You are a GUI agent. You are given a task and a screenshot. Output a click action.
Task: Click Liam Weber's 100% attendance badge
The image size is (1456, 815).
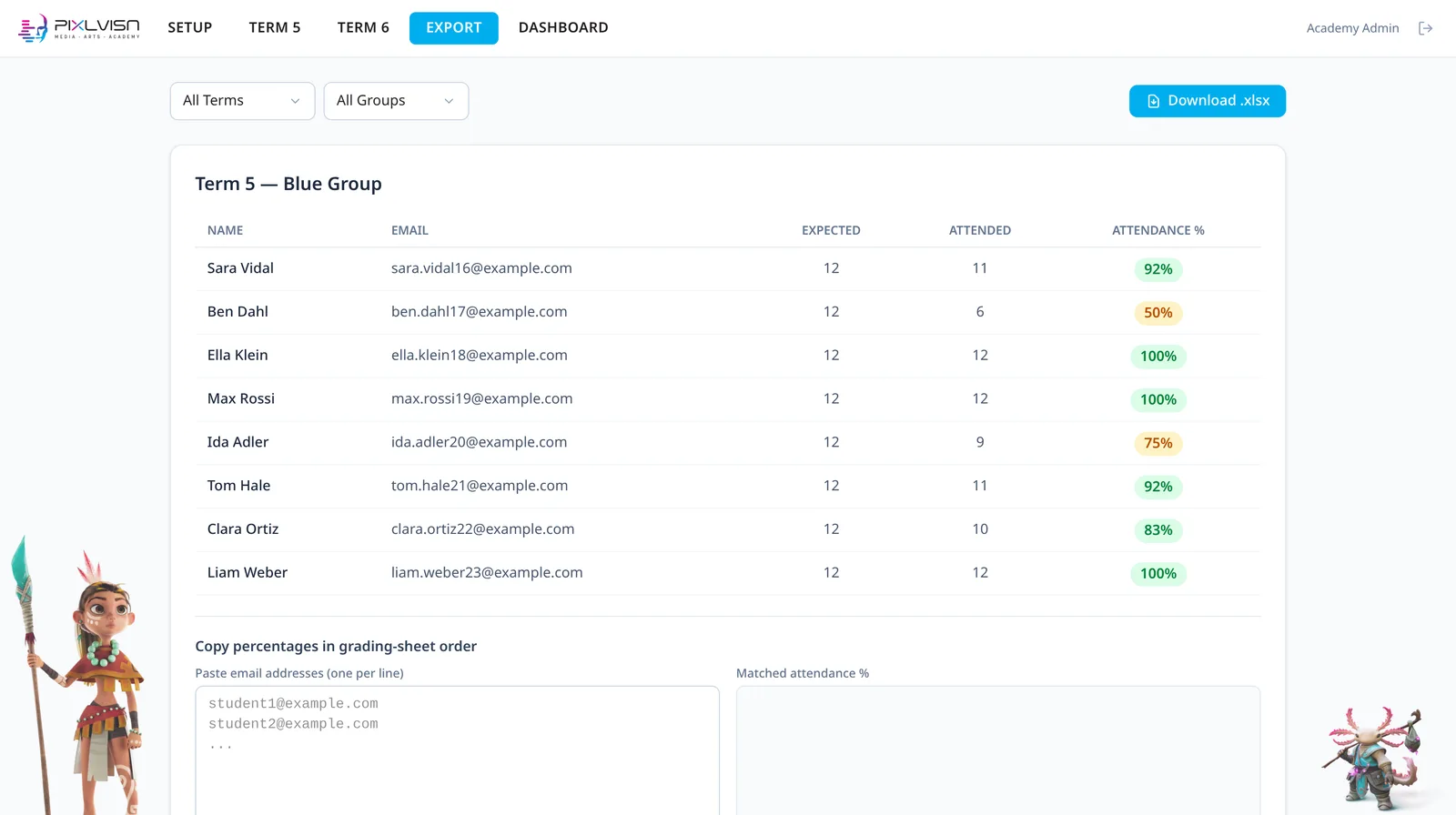1158,574
